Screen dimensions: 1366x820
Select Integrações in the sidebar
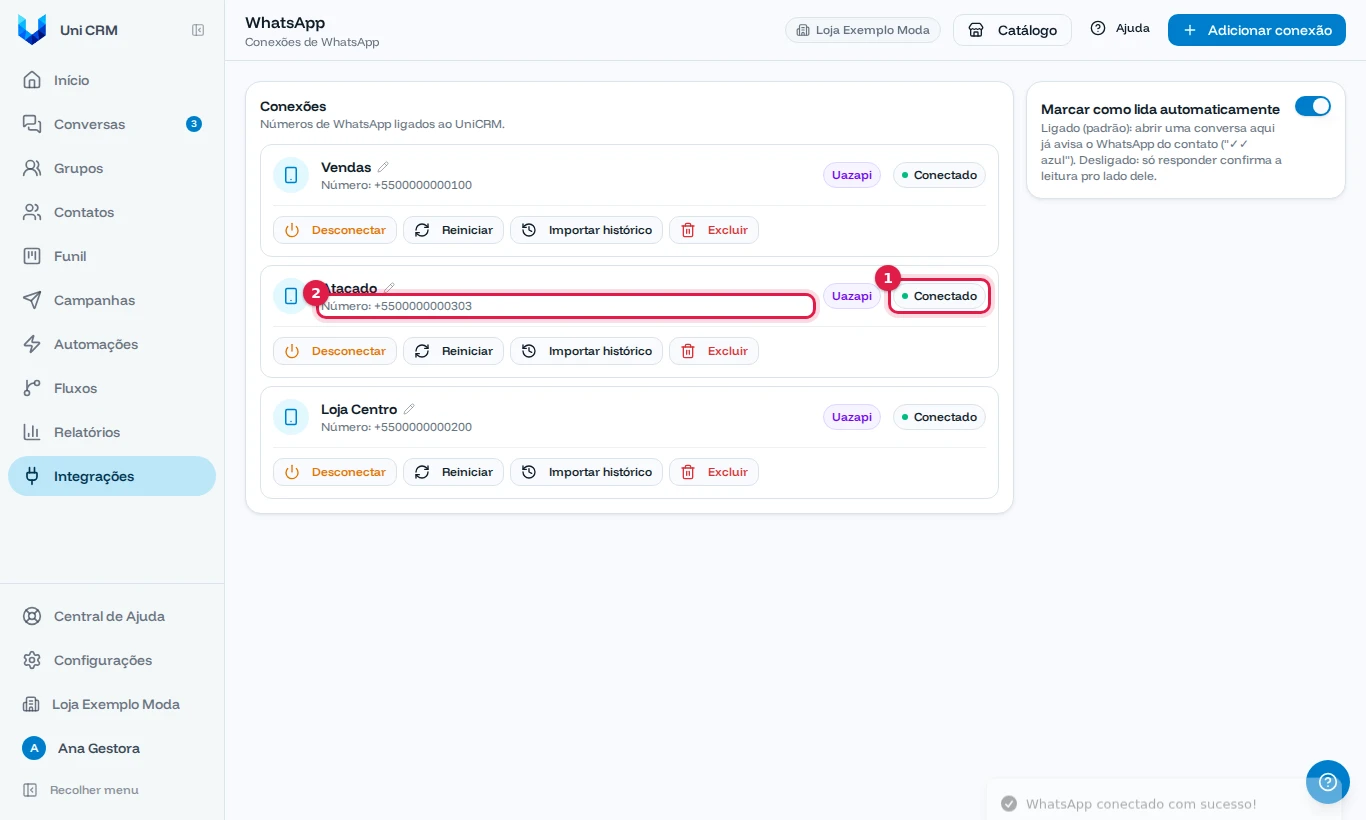(112, 476)
